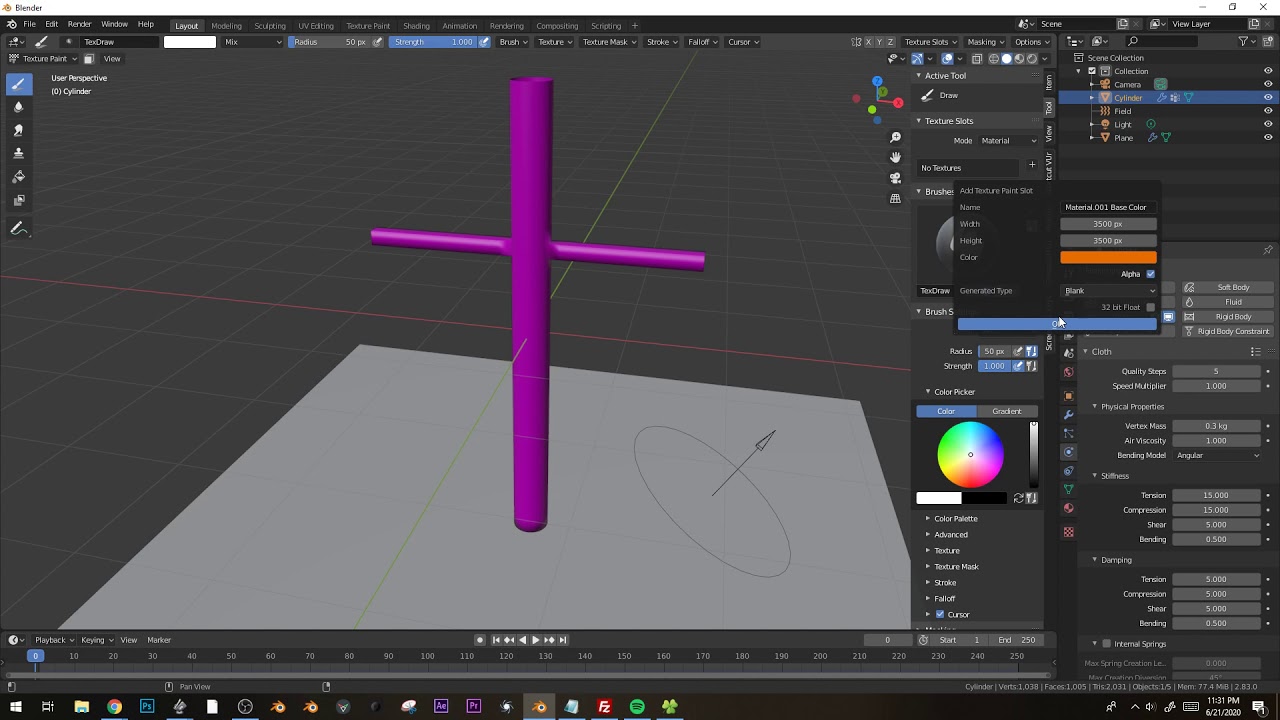Image resolution: width=1280 pixels, height=720 pixels.
Task: Select the Smear tool in left toolbar
Action: tap(18, 130)
